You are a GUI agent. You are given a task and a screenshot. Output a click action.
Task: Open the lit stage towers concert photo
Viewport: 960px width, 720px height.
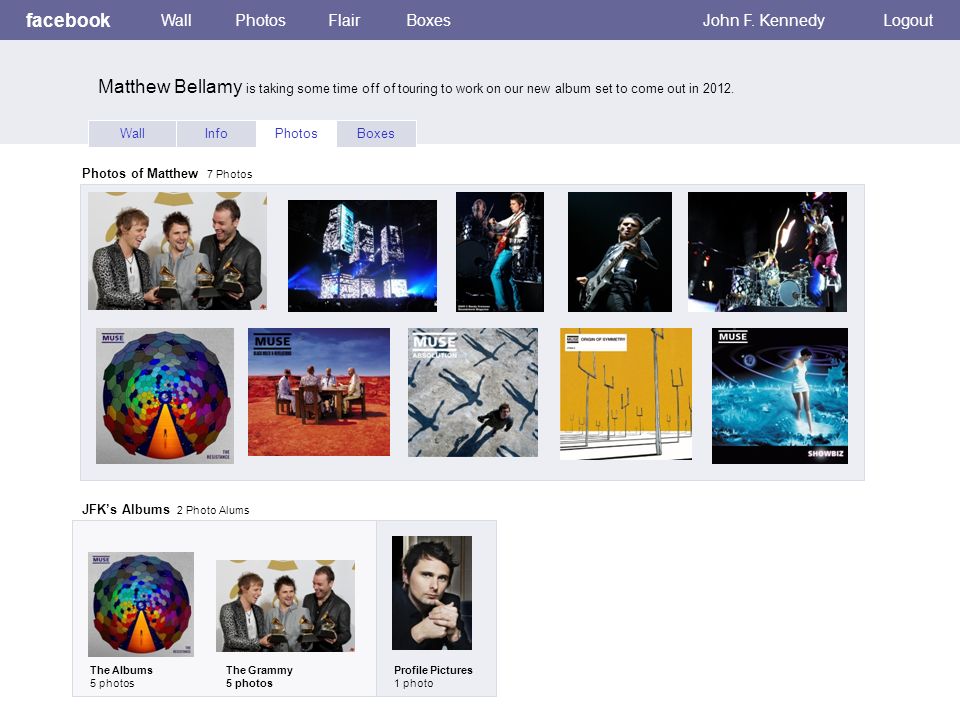362,256
